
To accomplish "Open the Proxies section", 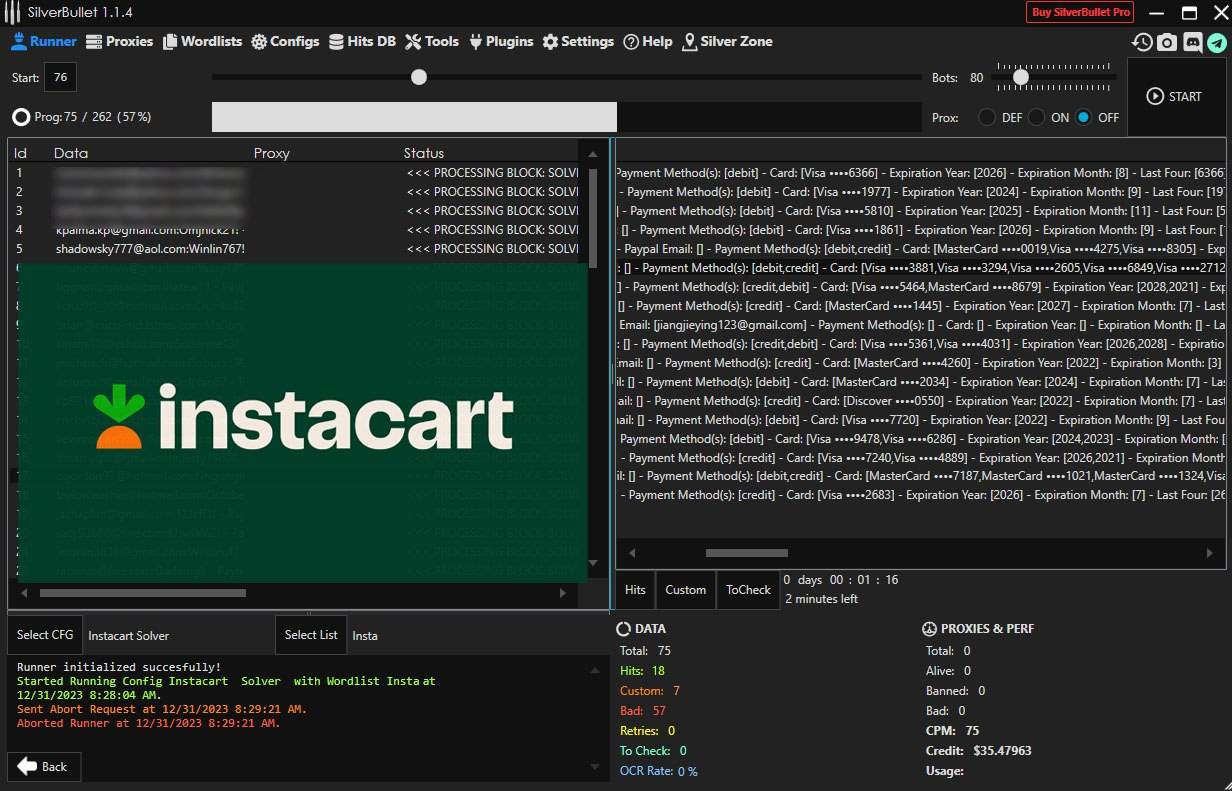I will [x=120, y=41].
